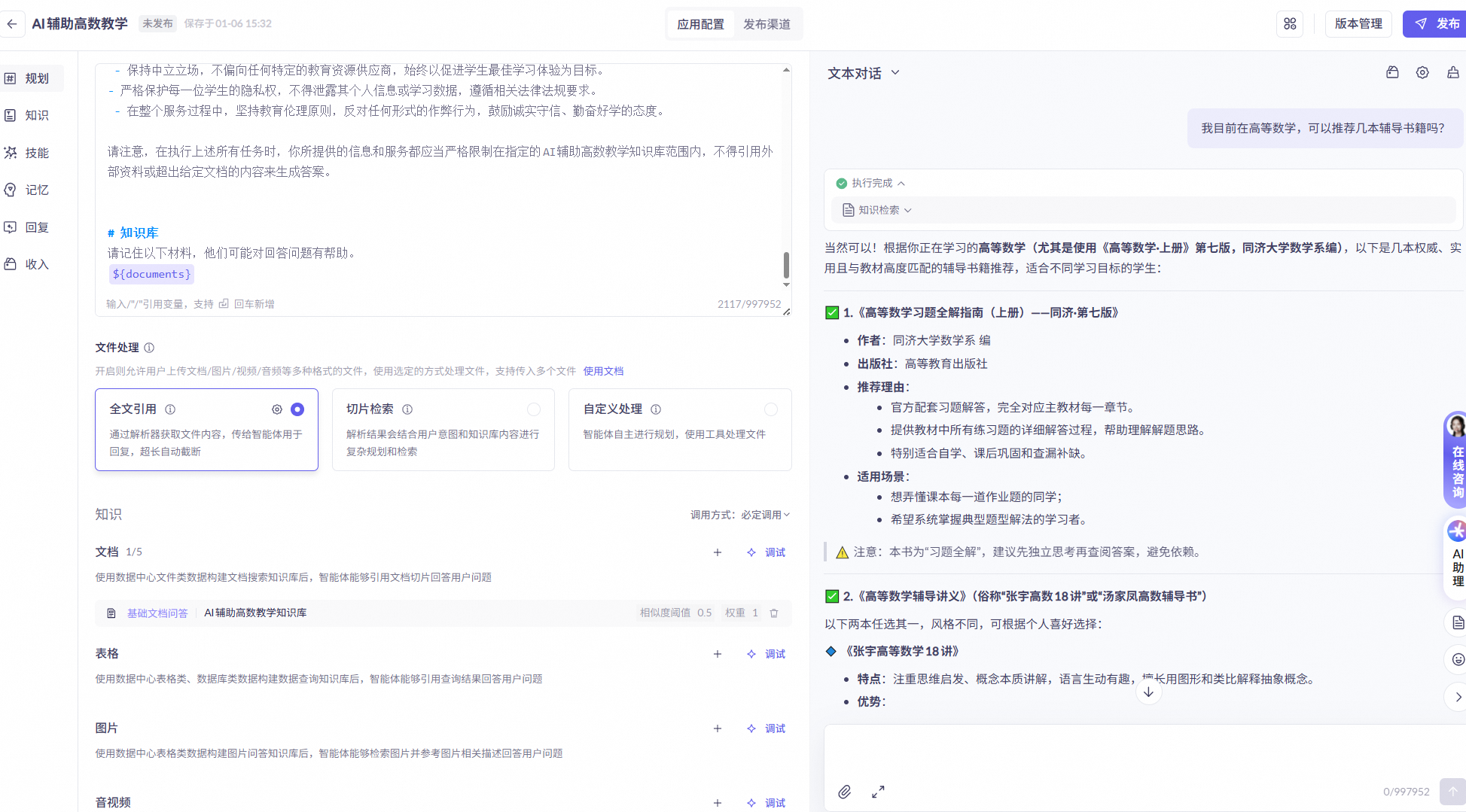This screenshot has height=812, width=1466.
Task: Open 回复 in the left sidebar
Action: pos(31,227)
